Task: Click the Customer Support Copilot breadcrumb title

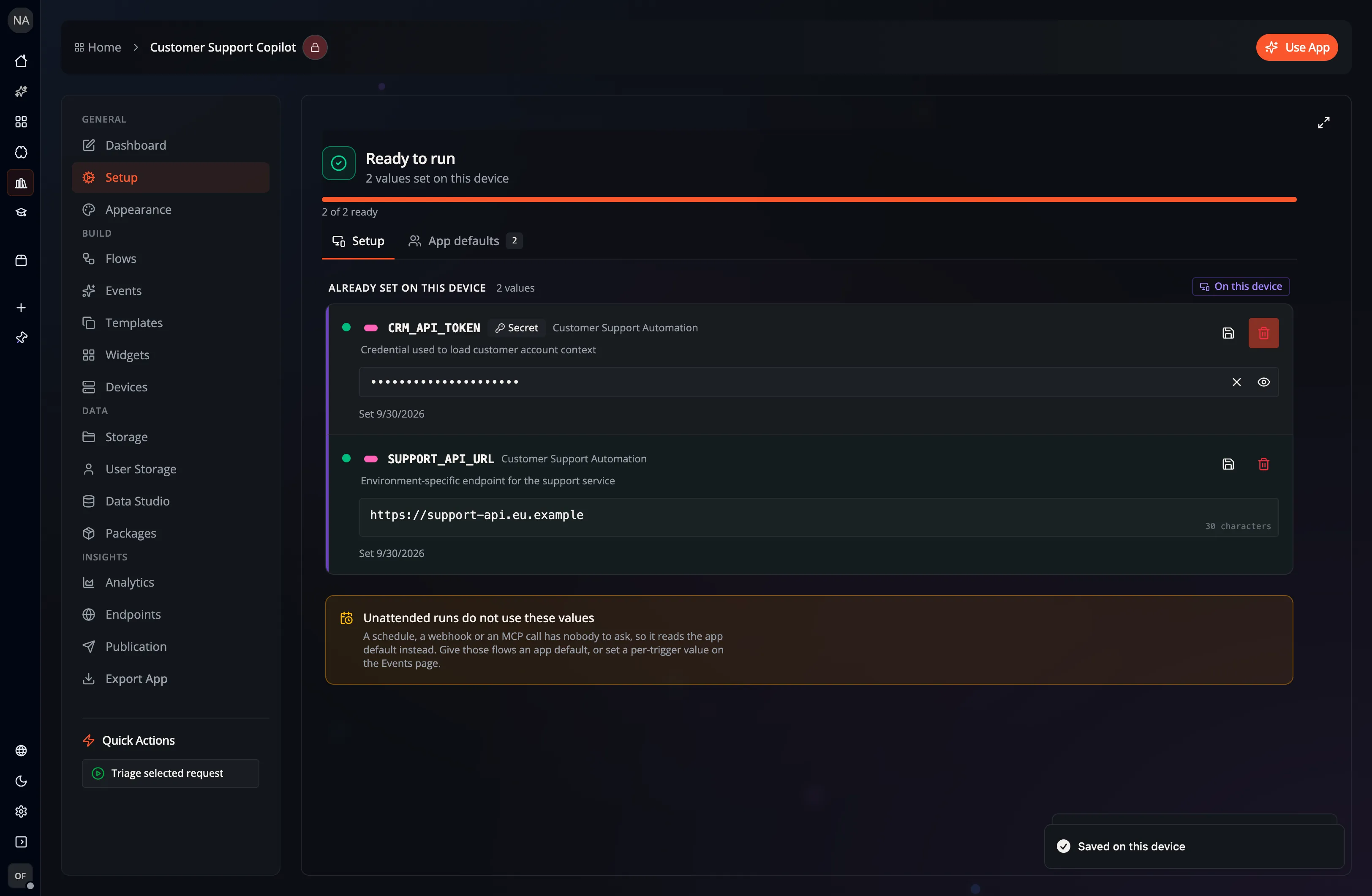Action: click(x=223, y=47)
